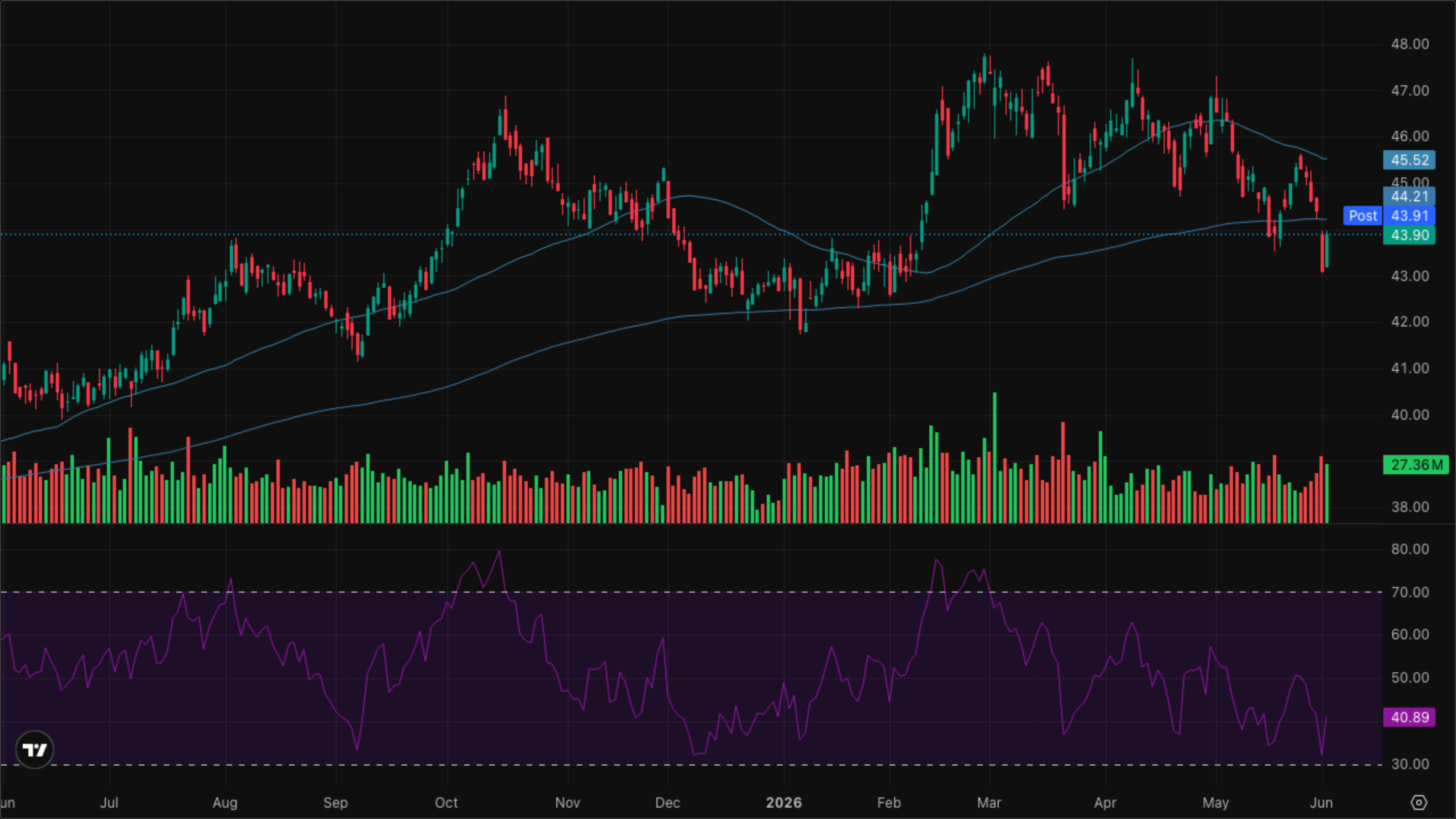
Task: Click the 40.89 RSI value label
Action: (1409, 717)
